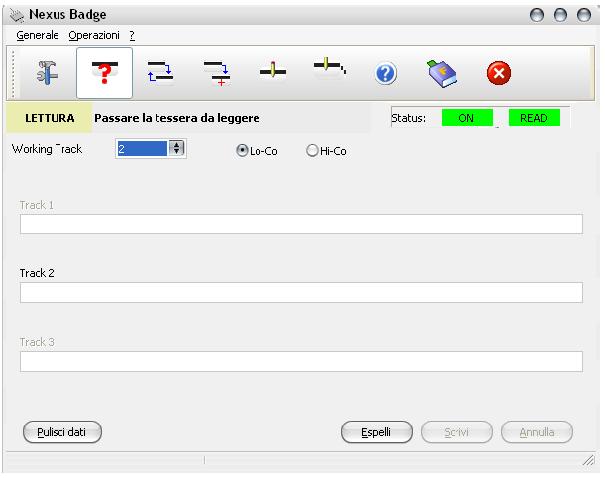605x478 pixels.
Task: Open the settings wrench-and-hammer tool
Action: point(47,73)
